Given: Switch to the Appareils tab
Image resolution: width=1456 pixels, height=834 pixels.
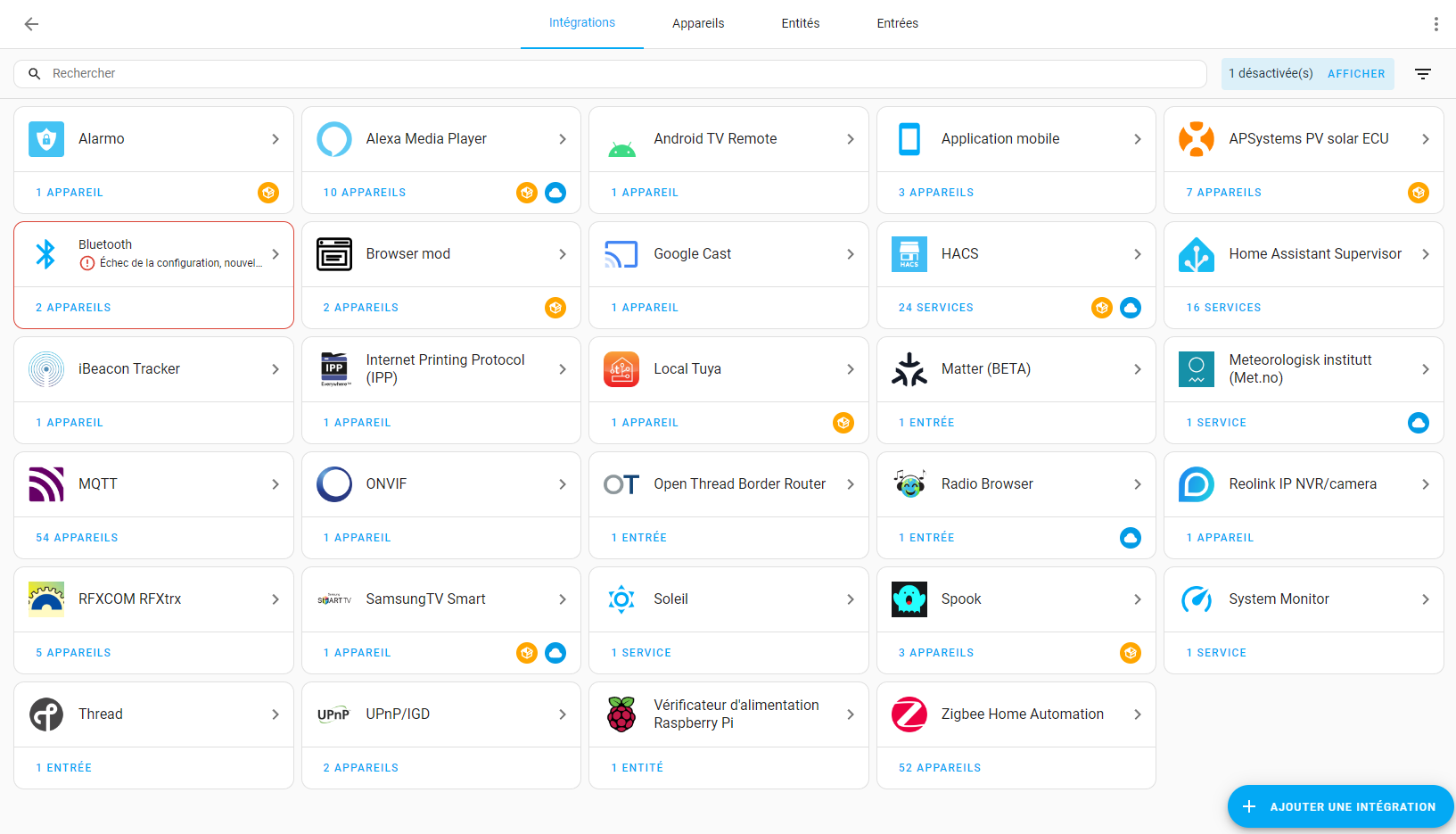Looking at the screenshot, I should (698, 24).
